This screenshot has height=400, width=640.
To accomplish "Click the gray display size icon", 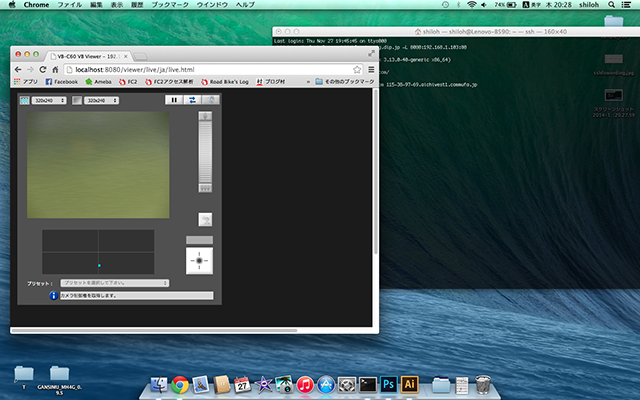I will pyautogui.click(x=77, y=100).
